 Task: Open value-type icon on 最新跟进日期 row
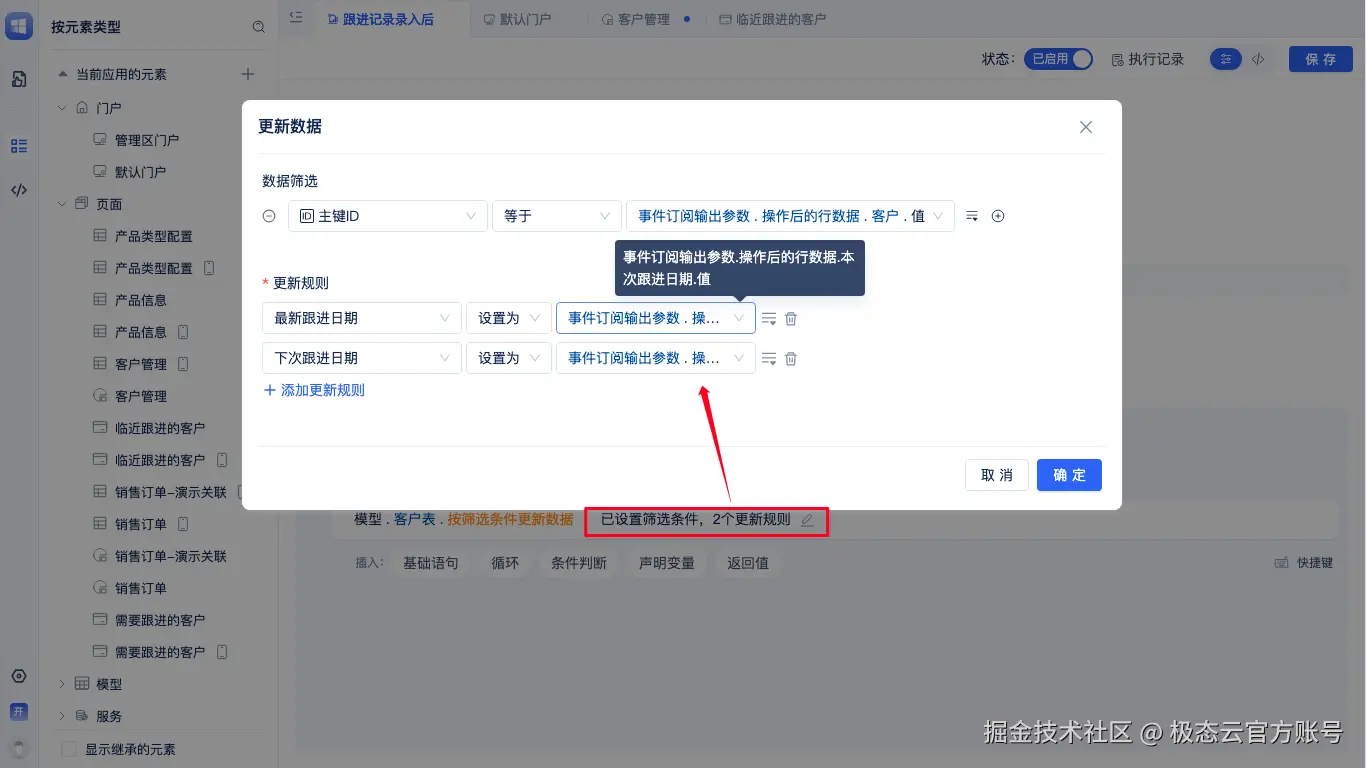(769, 318)
